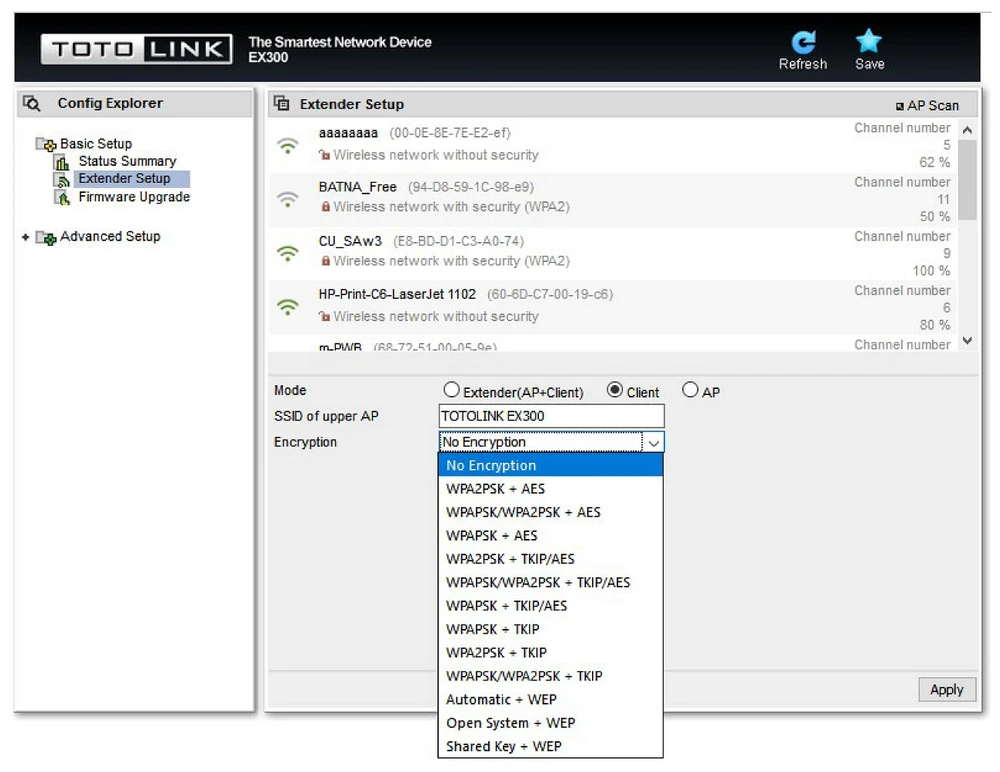Select the Extender(AP+Client) mode radio button
This screenshot has height=772, width=1000.
point(452,391)
